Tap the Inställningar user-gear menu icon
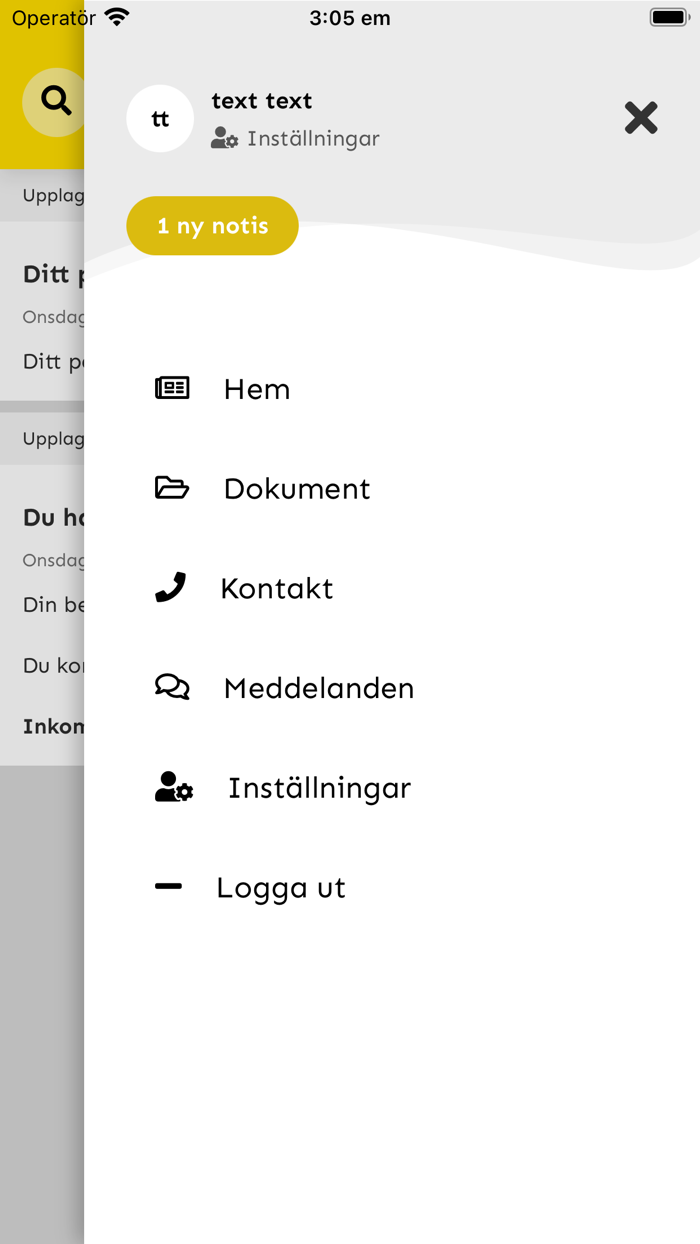Viewport: 700px width, 1244px height. 174,788
